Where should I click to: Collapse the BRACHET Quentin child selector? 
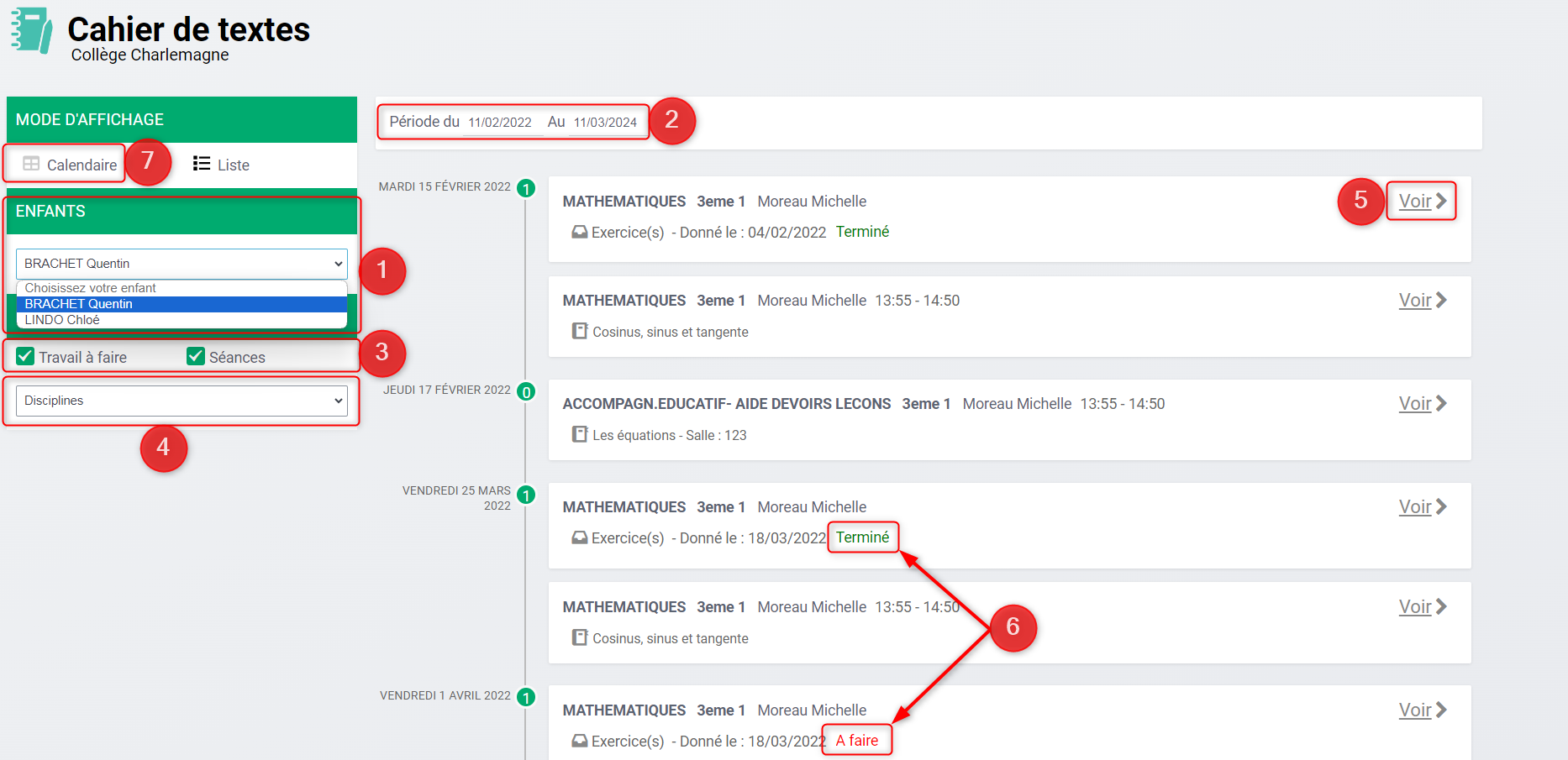tap(182, 264)
